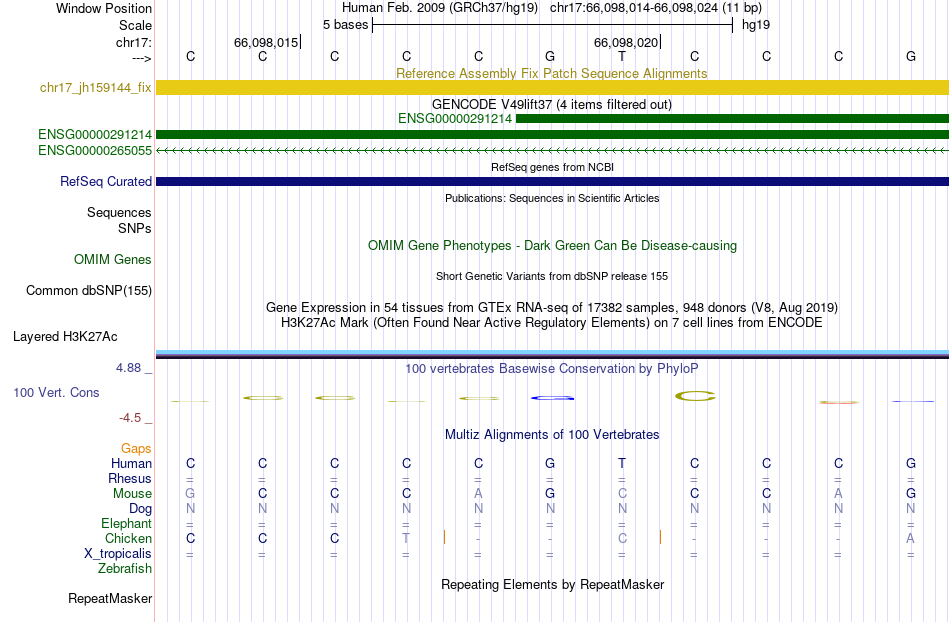Open Reference Assembly Fix Patch Sequence Alignments title
Screen dimensions: 950x622
[x=551, y=73]
